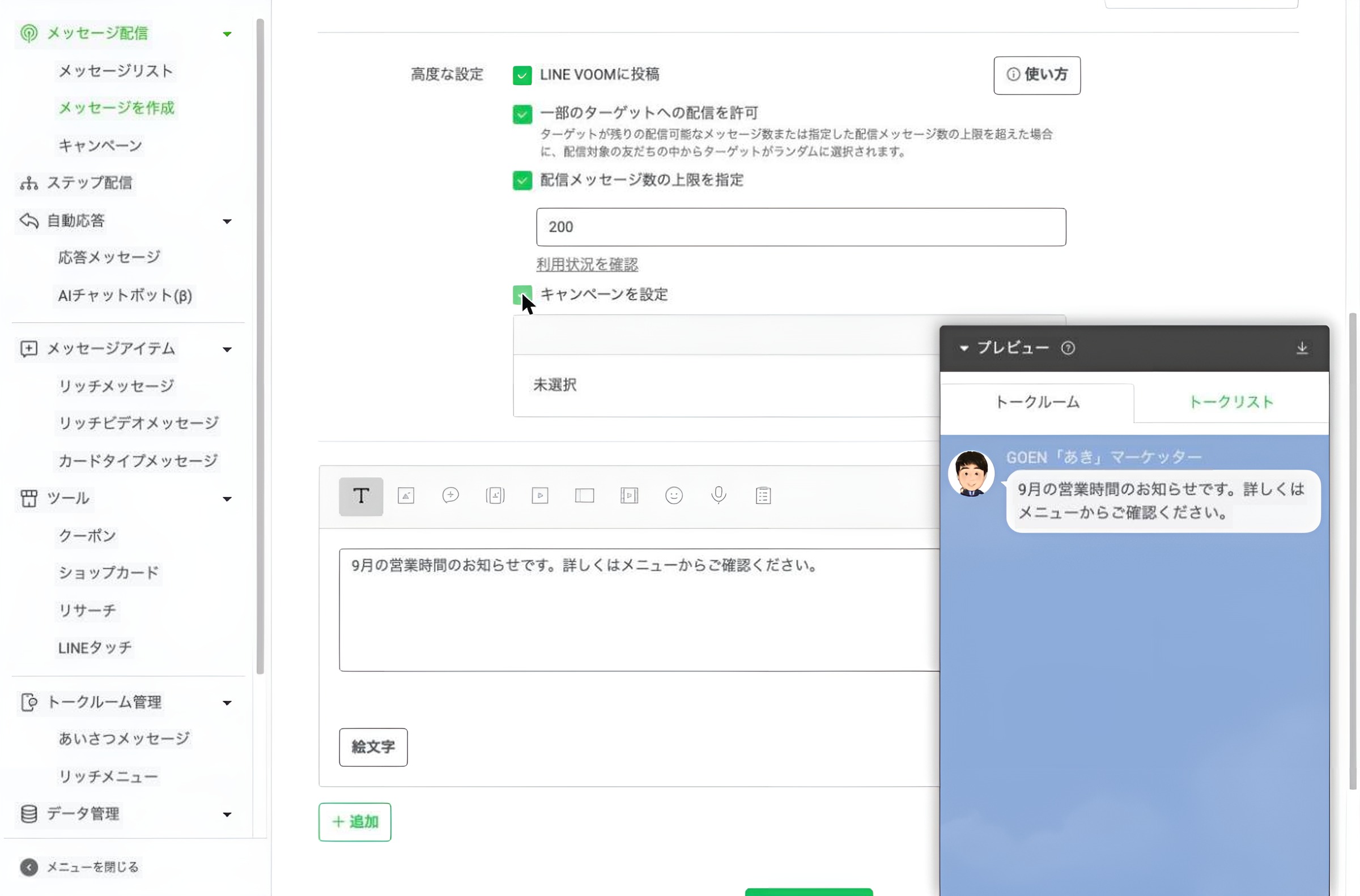Download the preview using the download icon
The image size is (1360, 896).
[x=1302, y=348]
